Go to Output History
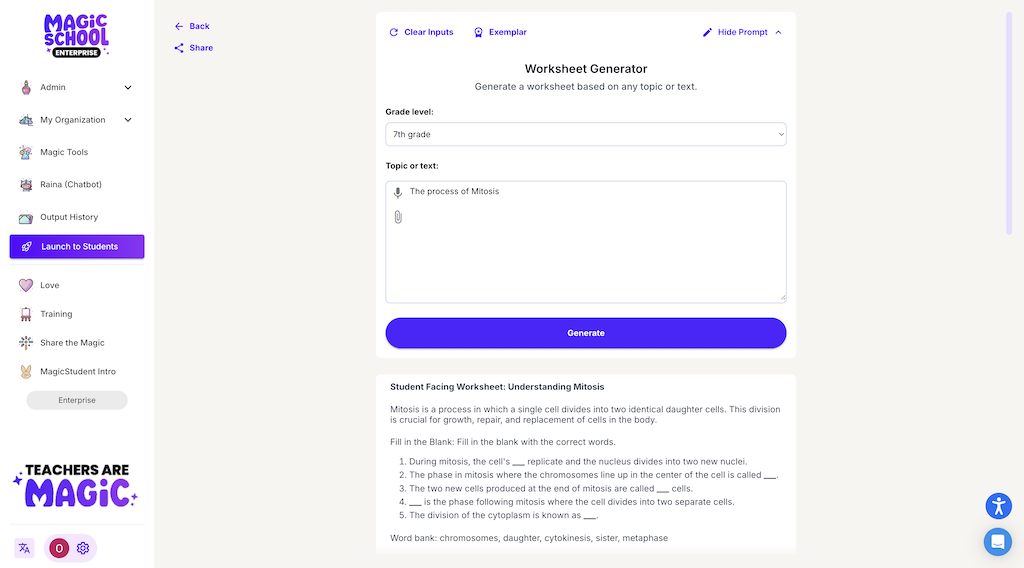This screenshot has height=568, width=1024. (x=68, y=217)
